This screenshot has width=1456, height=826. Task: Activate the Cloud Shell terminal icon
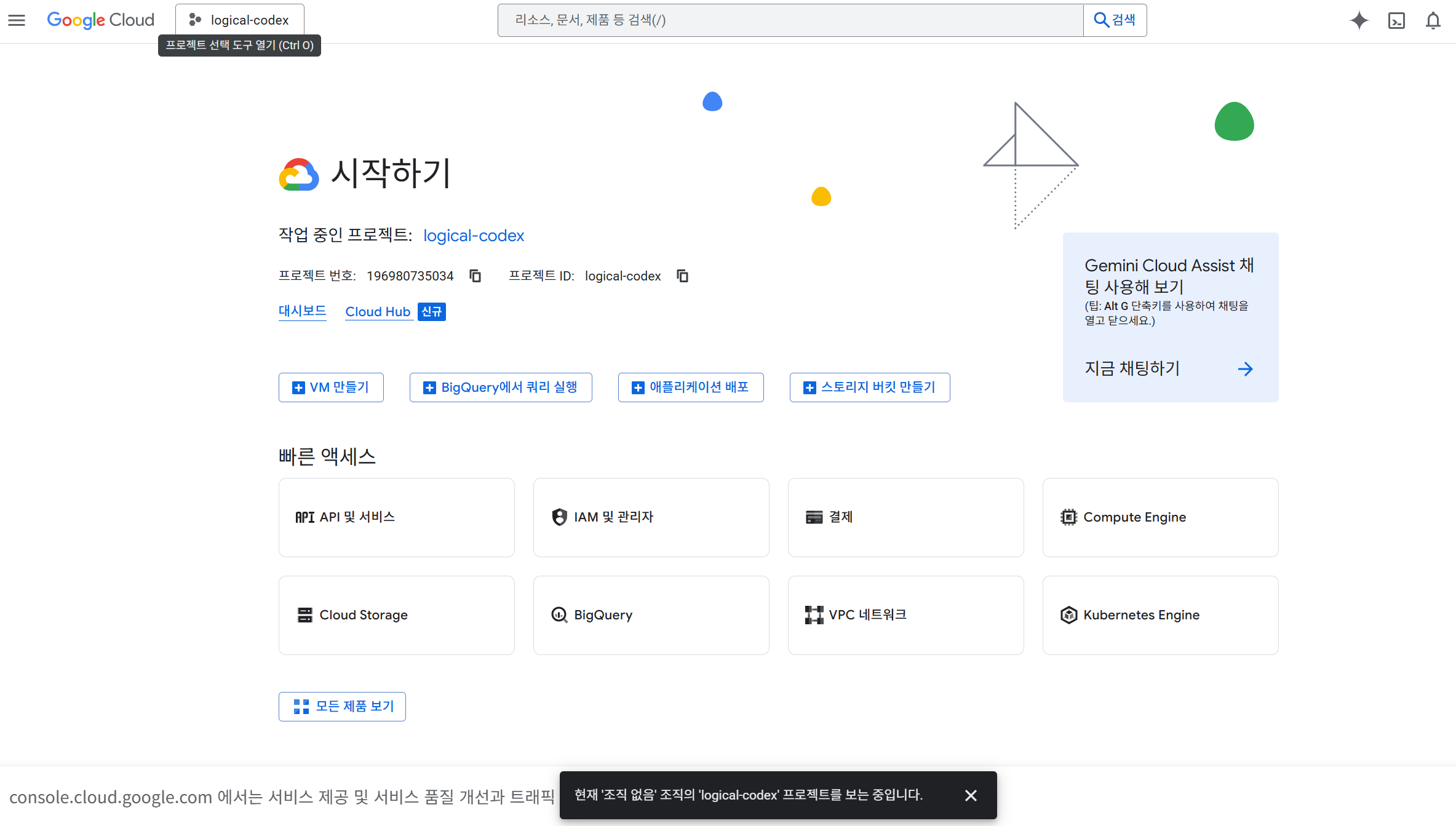pos(1396,20)
